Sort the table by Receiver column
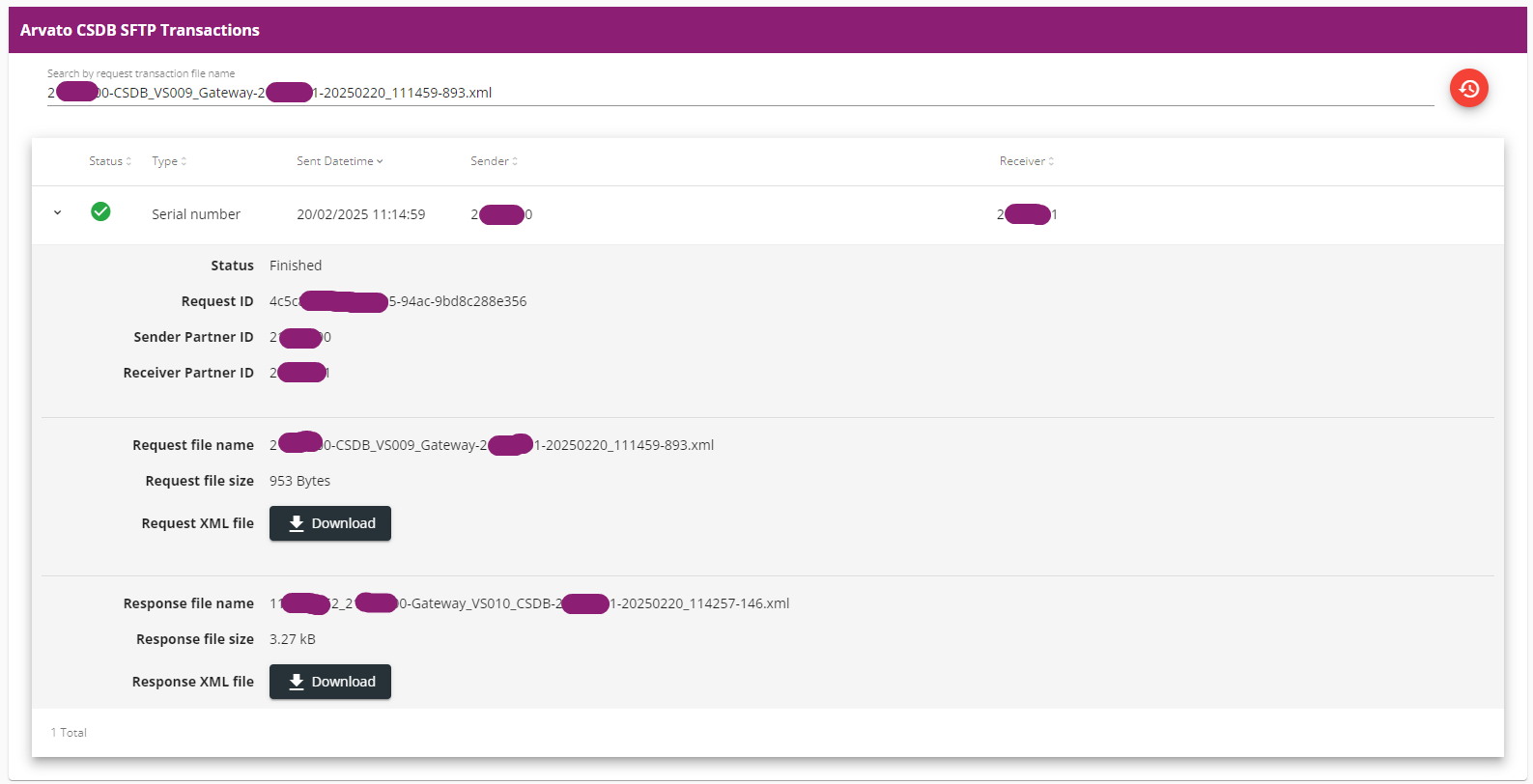The width and height of the screenshot is (1533, 784). click(x=1027, y=161)
